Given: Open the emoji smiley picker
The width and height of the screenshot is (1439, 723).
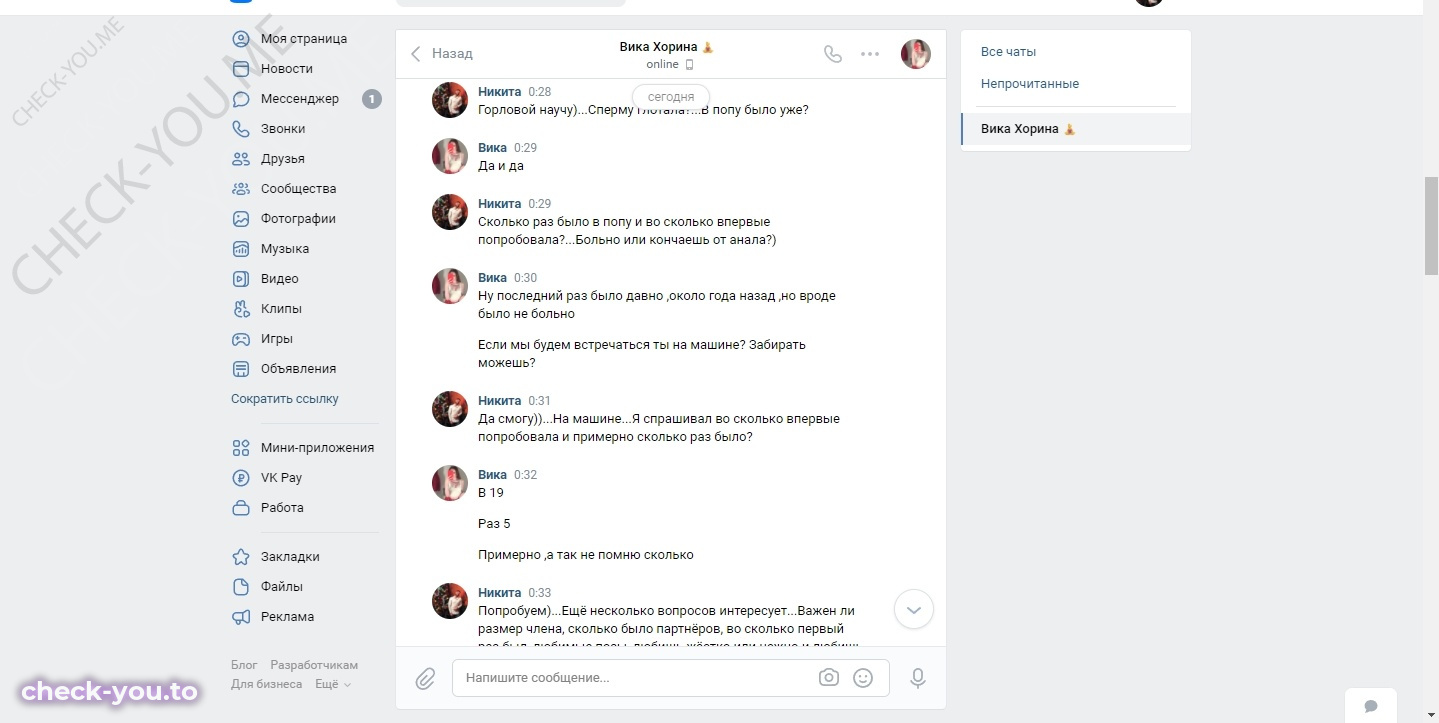Looking at the screenshot, I should 863,678.
